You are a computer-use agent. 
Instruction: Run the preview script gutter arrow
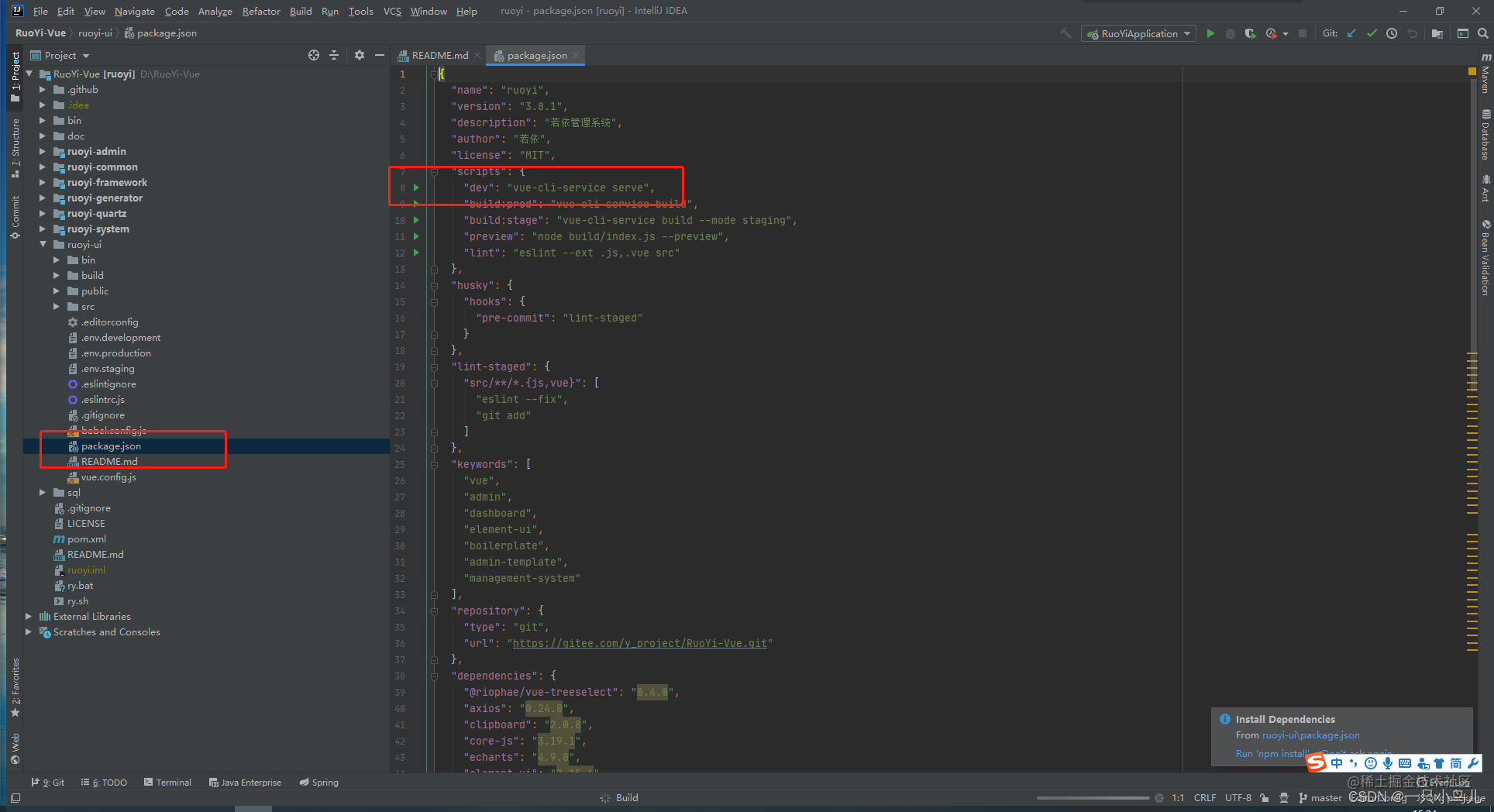pyautogui.click(x=416, y=236)
